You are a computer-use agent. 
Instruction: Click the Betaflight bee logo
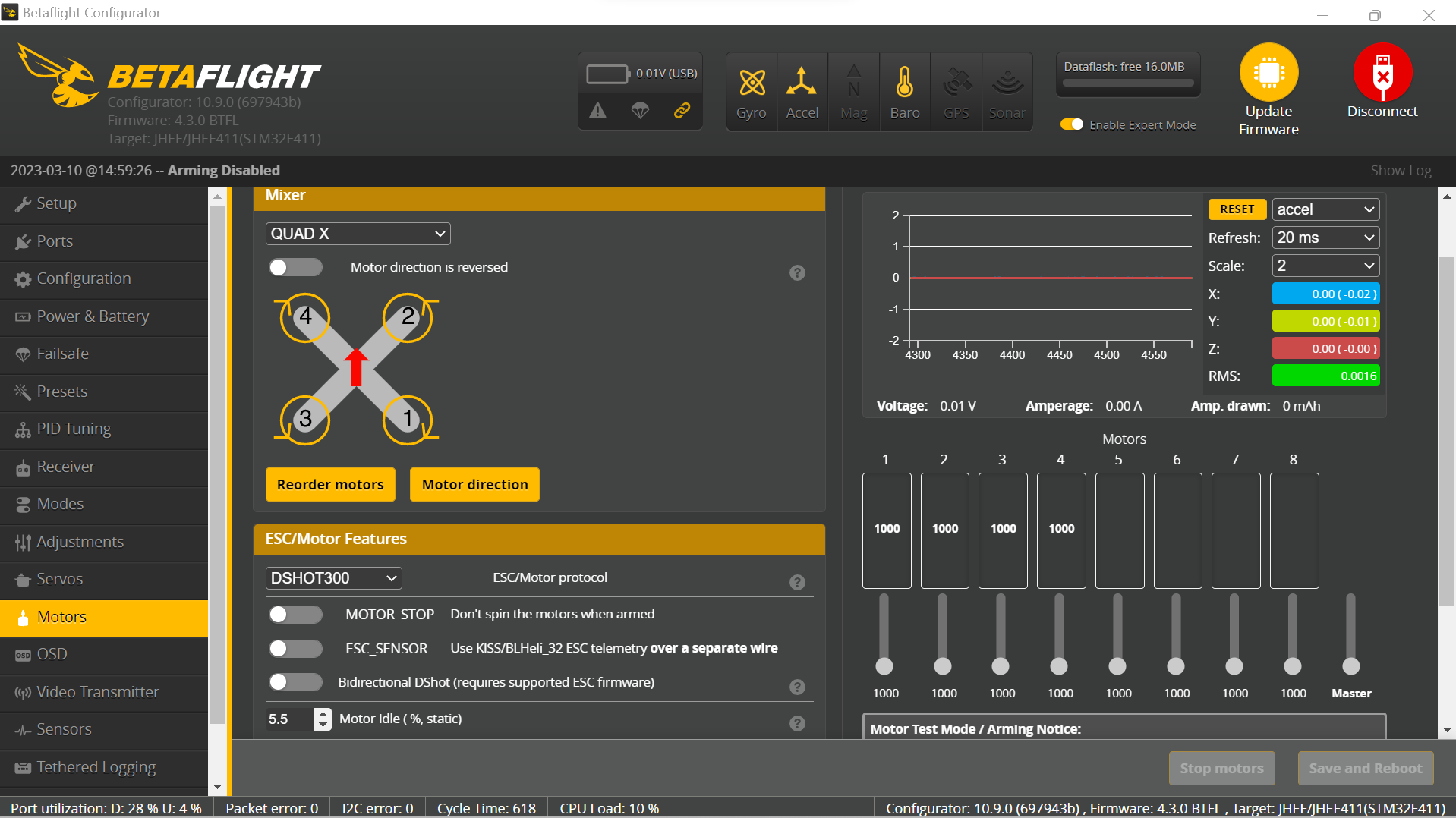(x=58, y=76)
